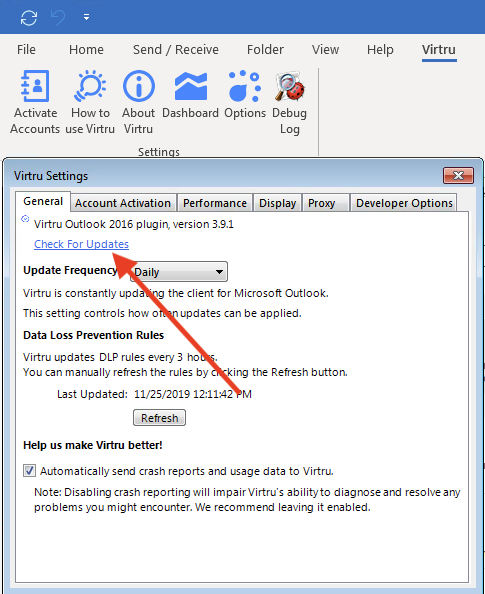The width and height of the screenshot is (485, 594).
Task: Open the Folder ribbon tab
Action: 265,50
